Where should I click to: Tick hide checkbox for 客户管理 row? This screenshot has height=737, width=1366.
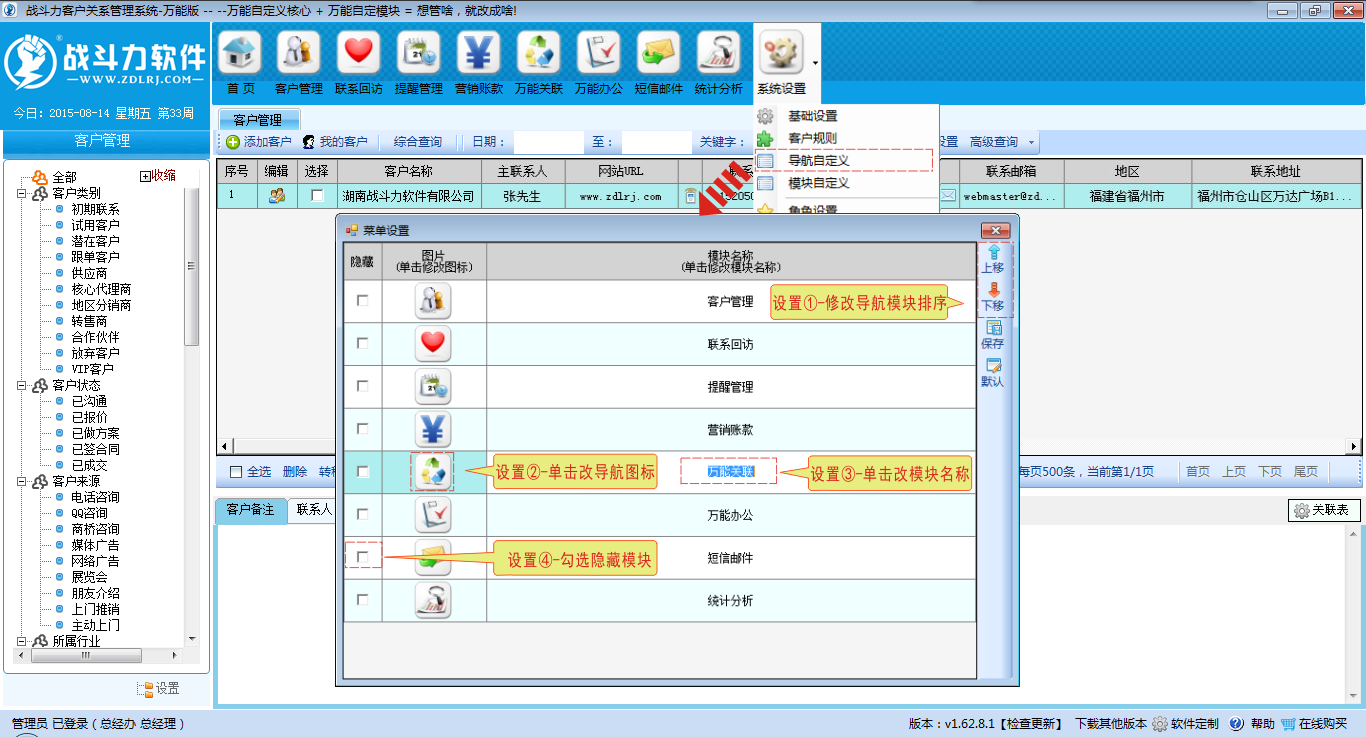click(x=362, y=301)
